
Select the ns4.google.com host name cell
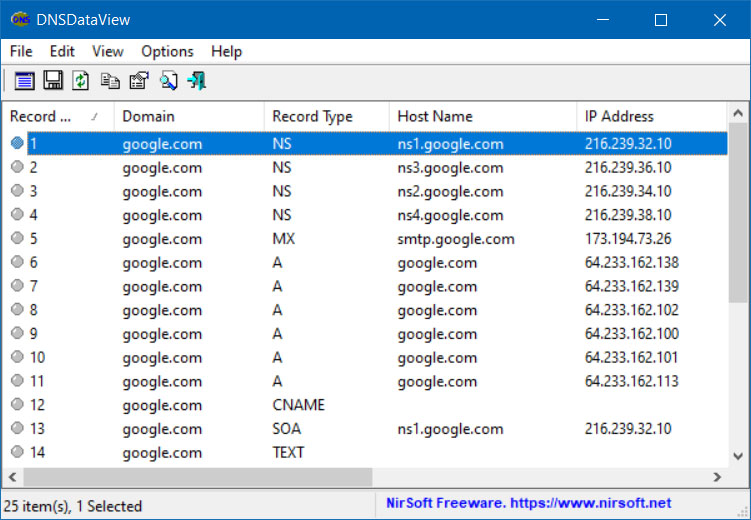[x=450, y=215]
